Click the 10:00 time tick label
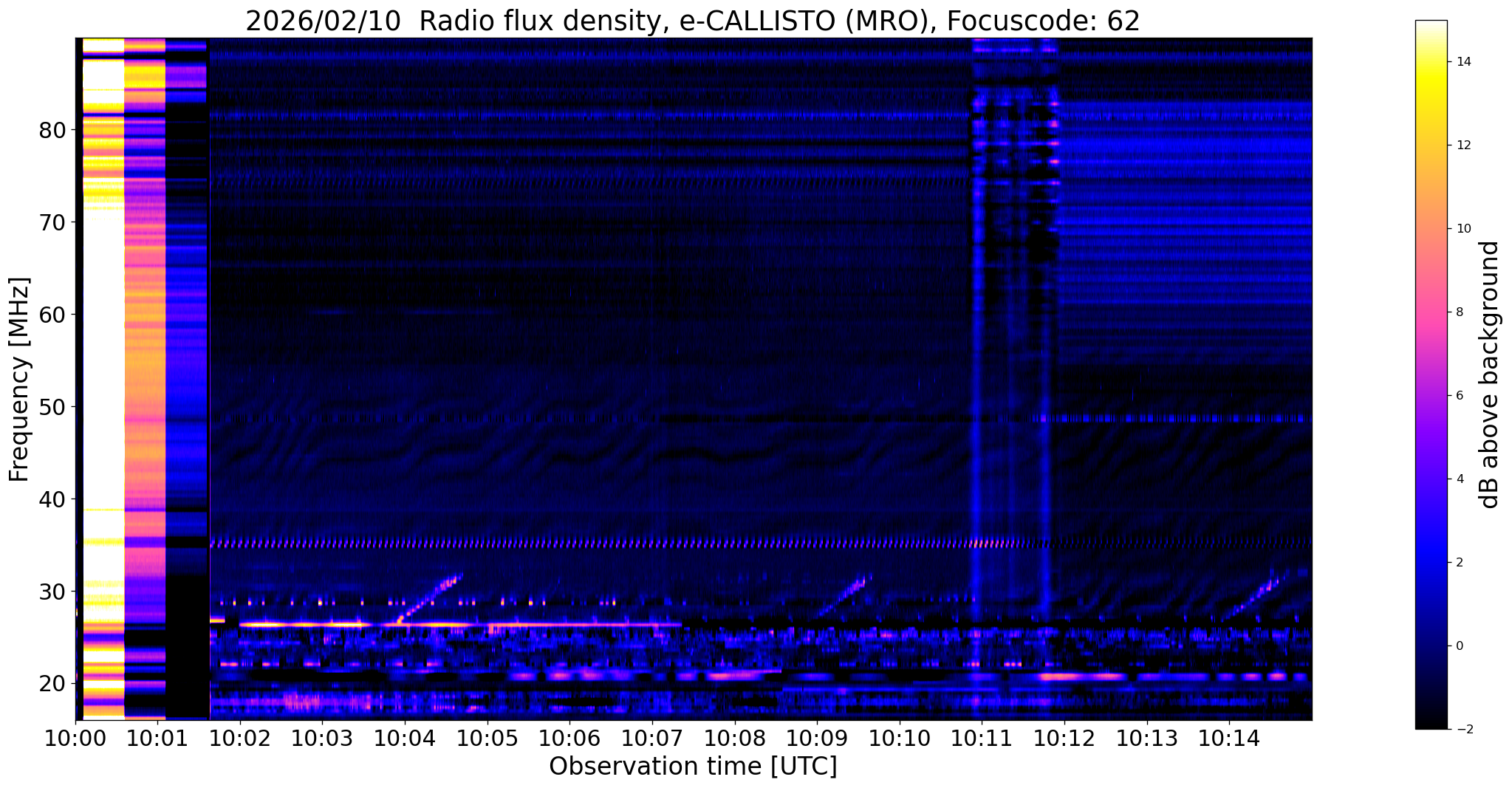This screenshot has height=788, width=1512. pos(75,738)
